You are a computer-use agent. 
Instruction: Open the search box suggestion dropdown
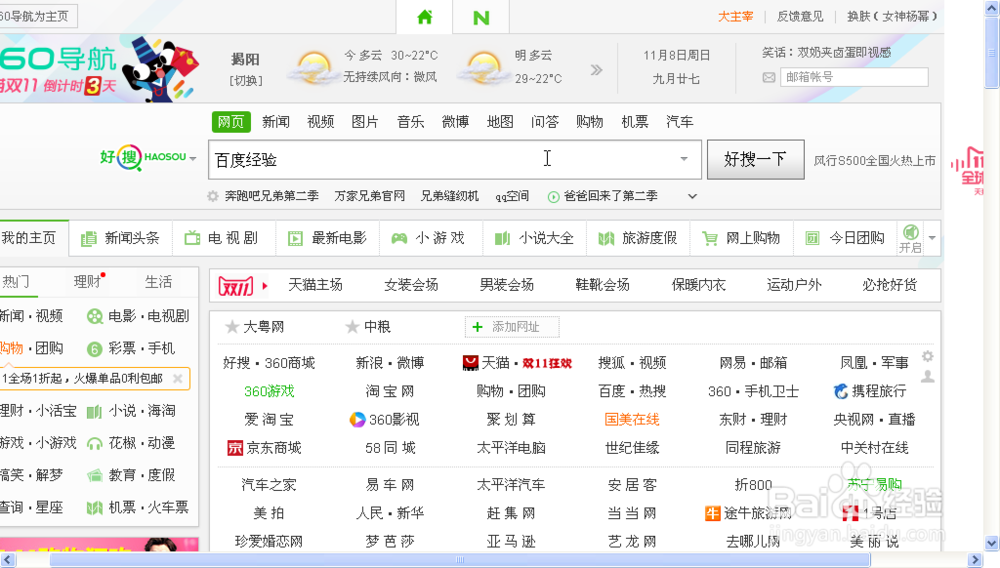pyautogui.click(x=684, y=159)
